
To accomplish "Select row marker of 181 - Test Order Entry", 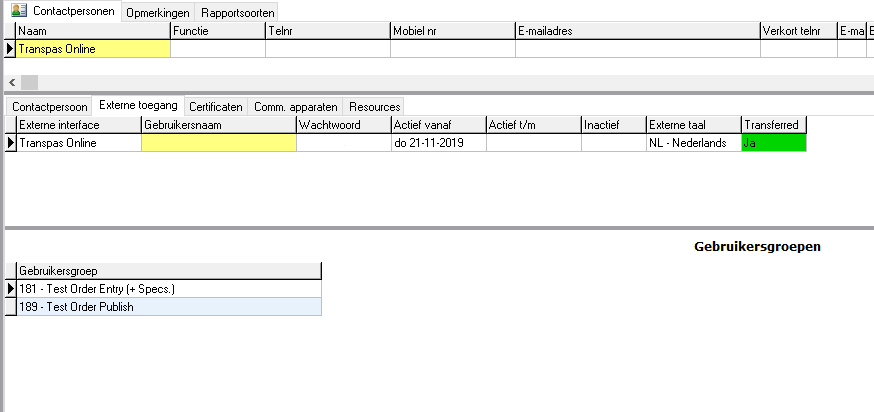I will point(10,289).
